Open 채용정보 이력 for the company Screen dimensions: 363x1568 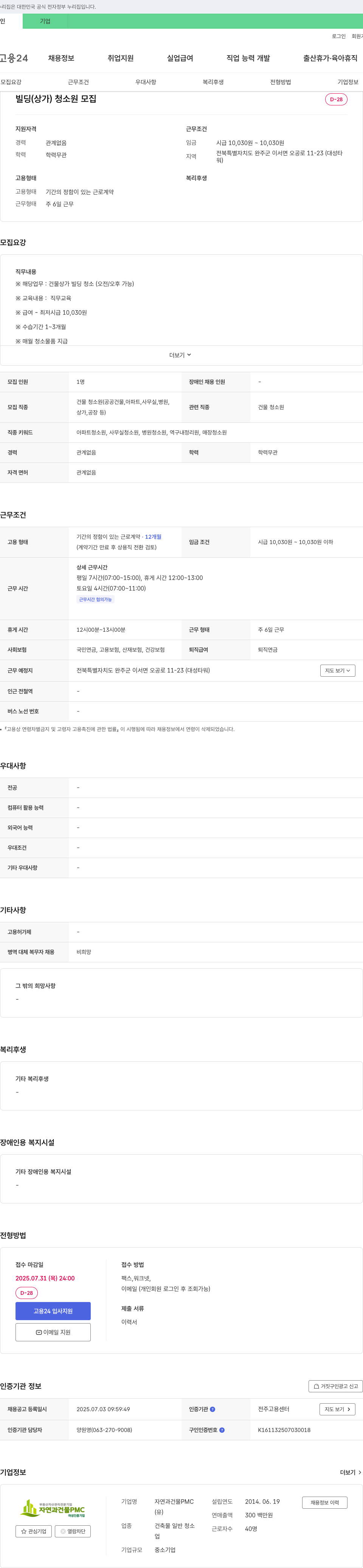pyautogui.click(x=325, y=1502)
